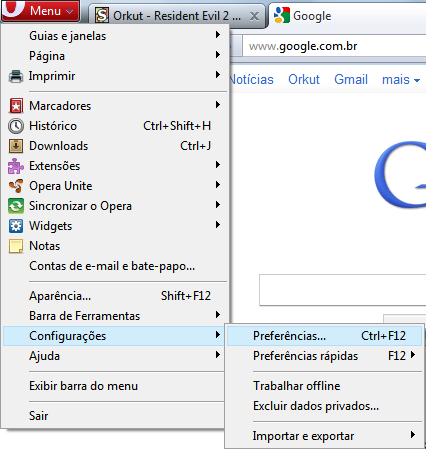
Task: Choose Excluir dados privados
Action: (x=324, y=406)
